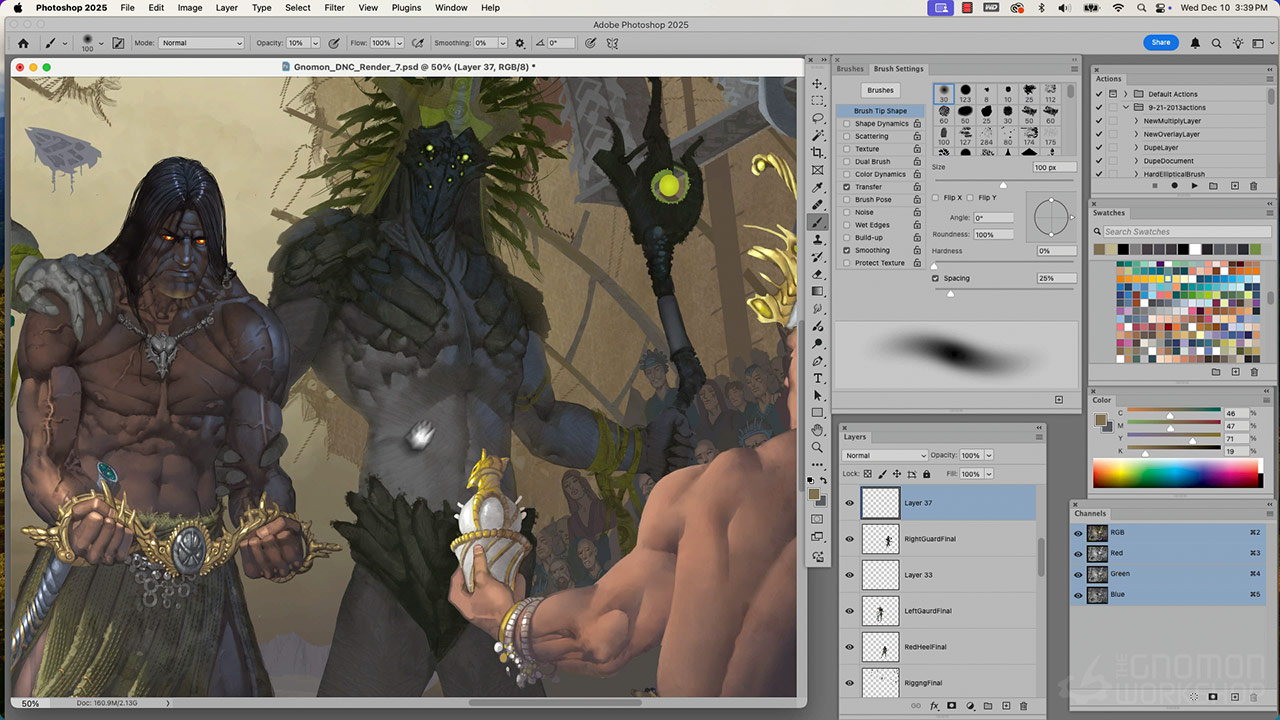Click the Share button
The height and width of the screenshot is (720, 1280).
(x=1160, y=43)
